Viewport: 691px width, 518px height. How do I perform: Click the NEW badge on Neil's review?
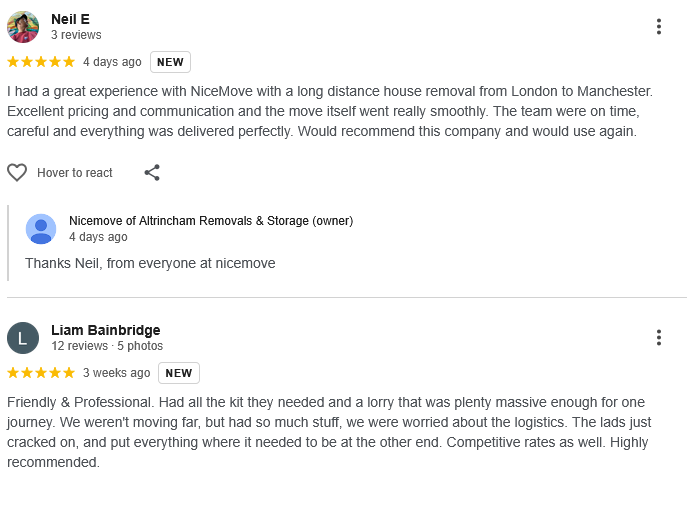click(170, 62)
